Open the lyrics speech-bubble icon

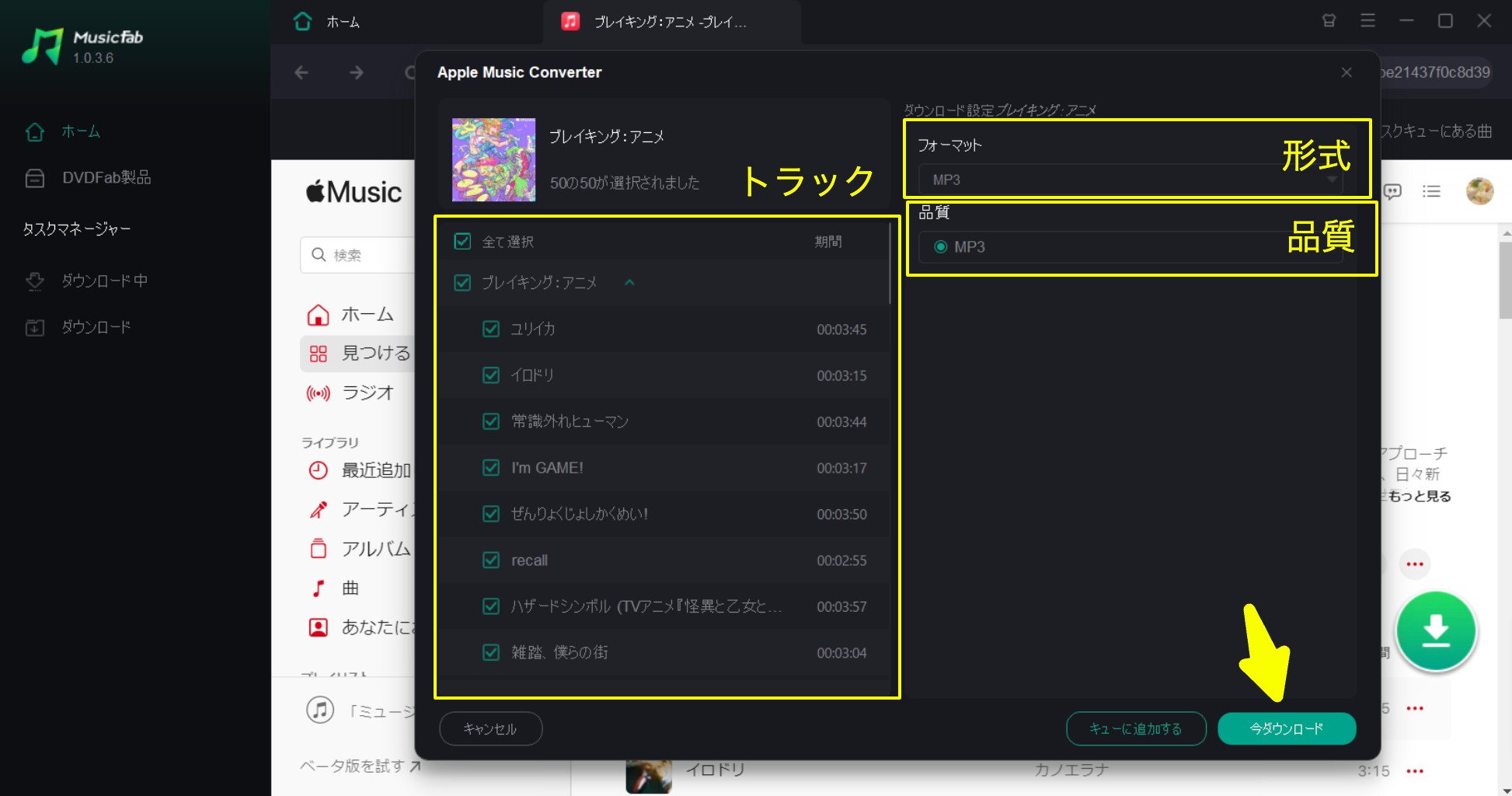point(1392,191)
